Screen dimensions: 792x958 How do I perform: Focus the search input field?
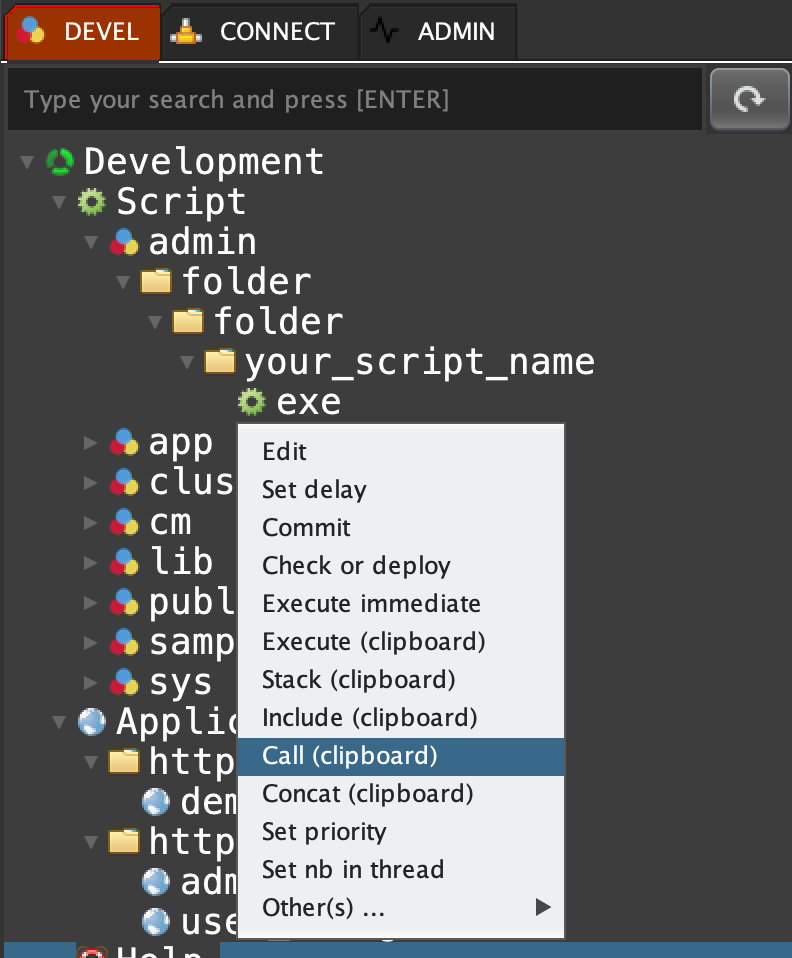tap(350, 100)
